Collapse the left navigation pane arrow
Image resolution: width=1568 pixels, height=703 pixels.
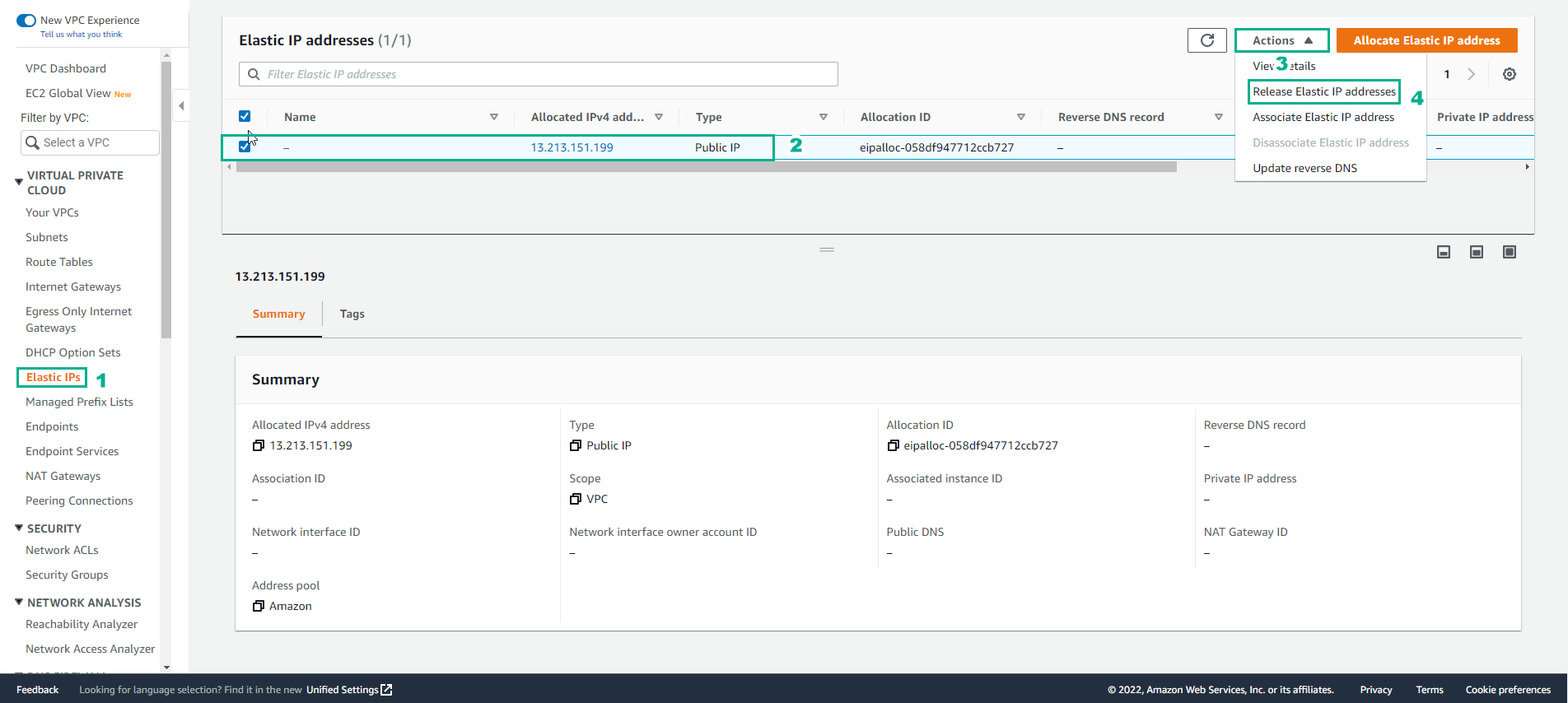181,105
